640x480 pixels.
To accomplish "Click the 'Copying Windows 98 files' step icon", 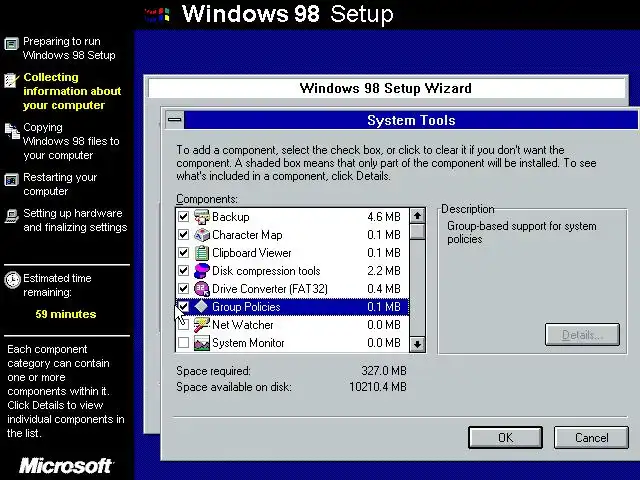I will pos(12,131).
